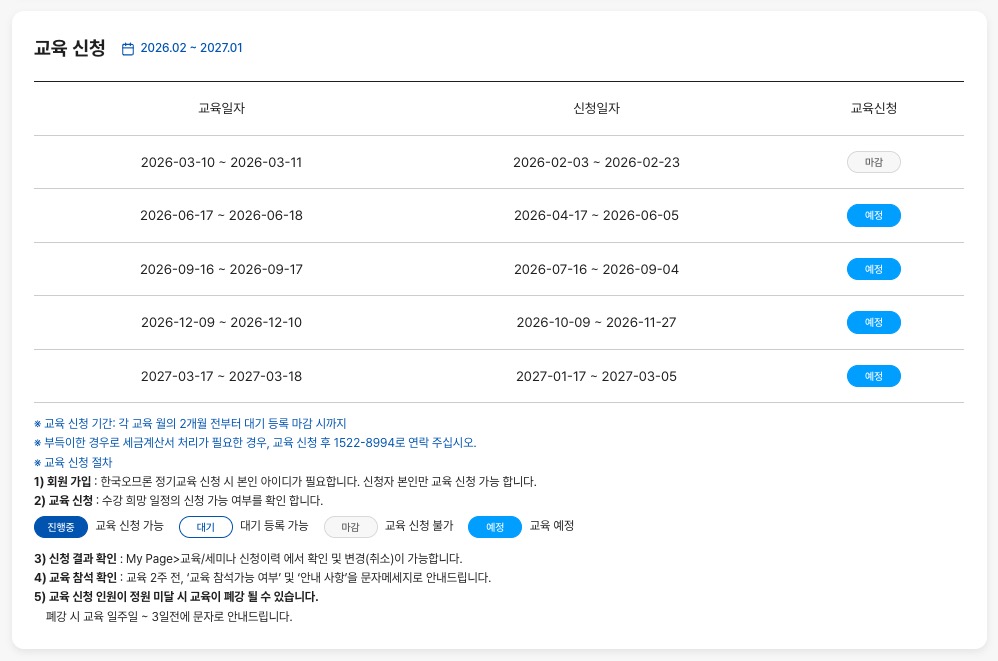Select the gray 마감 legend badge
This screenshot has height=661, width=998.
[350, 526]
